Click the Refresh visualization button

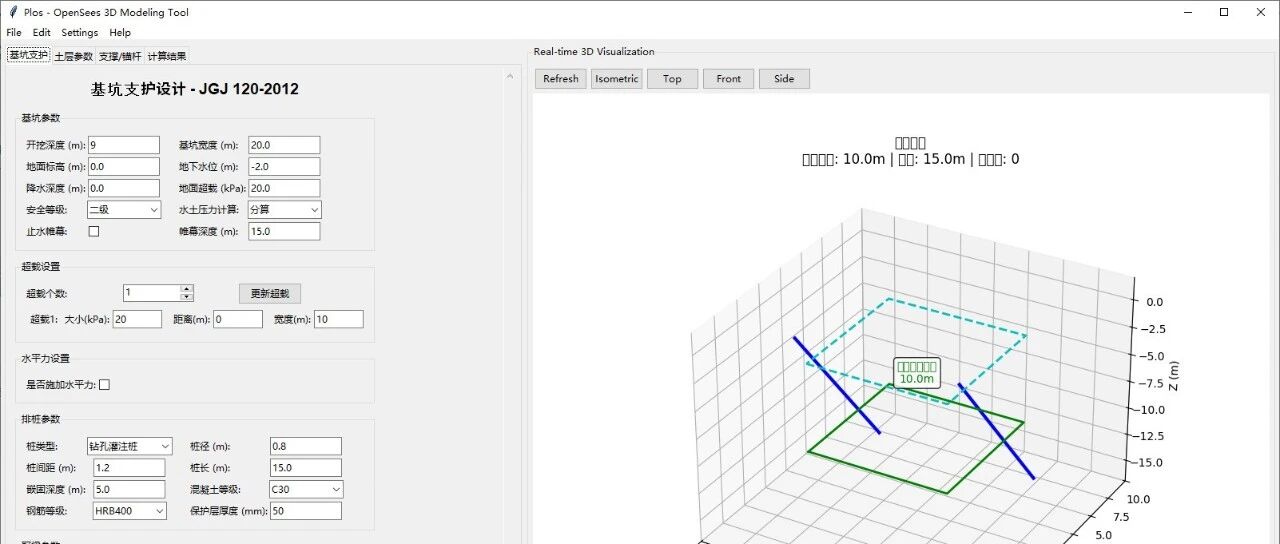[561, 79]
